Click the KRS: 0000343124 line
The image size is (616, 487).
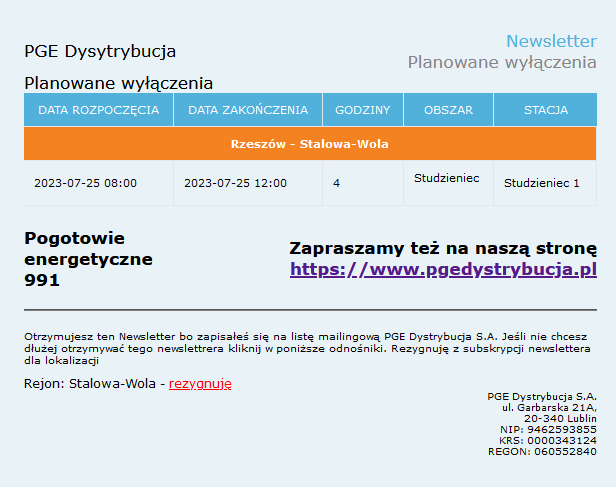pos(548,440)
